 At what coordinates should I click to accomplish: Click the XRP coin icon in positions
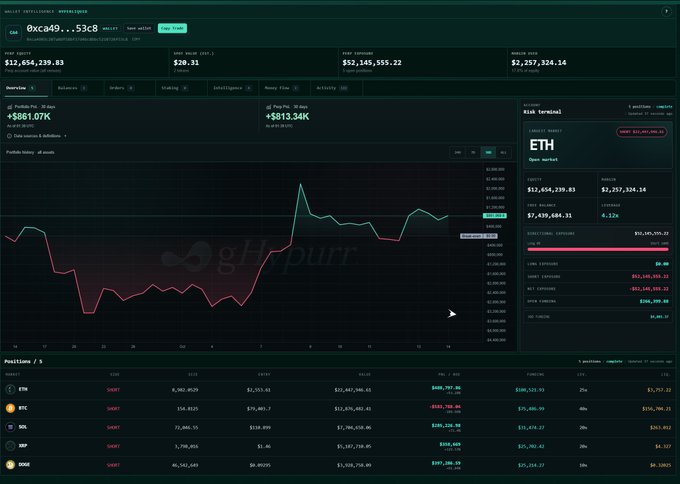point(10,446)
